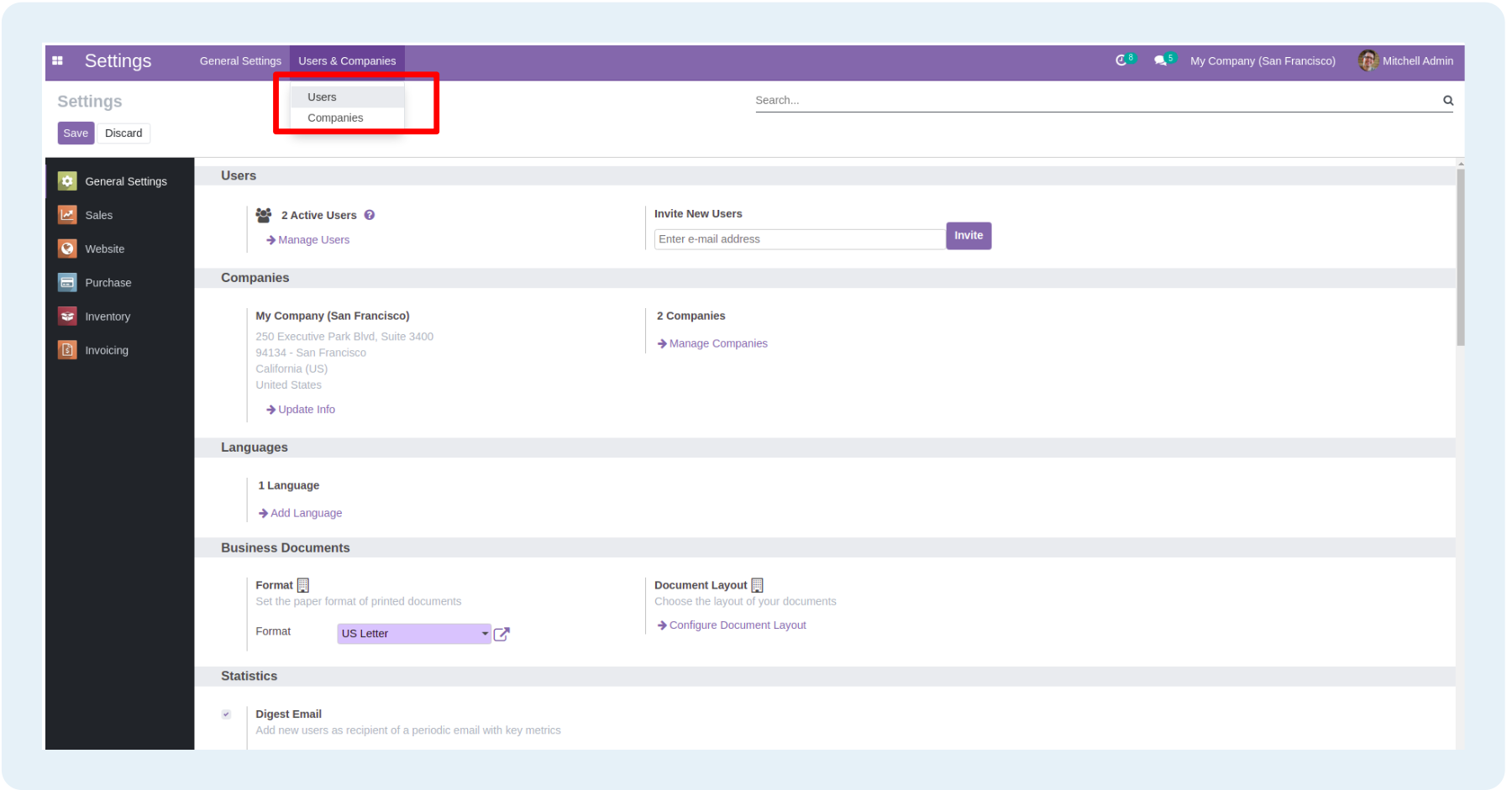
Task: Click the Discard button
Action: pos(123,133)
